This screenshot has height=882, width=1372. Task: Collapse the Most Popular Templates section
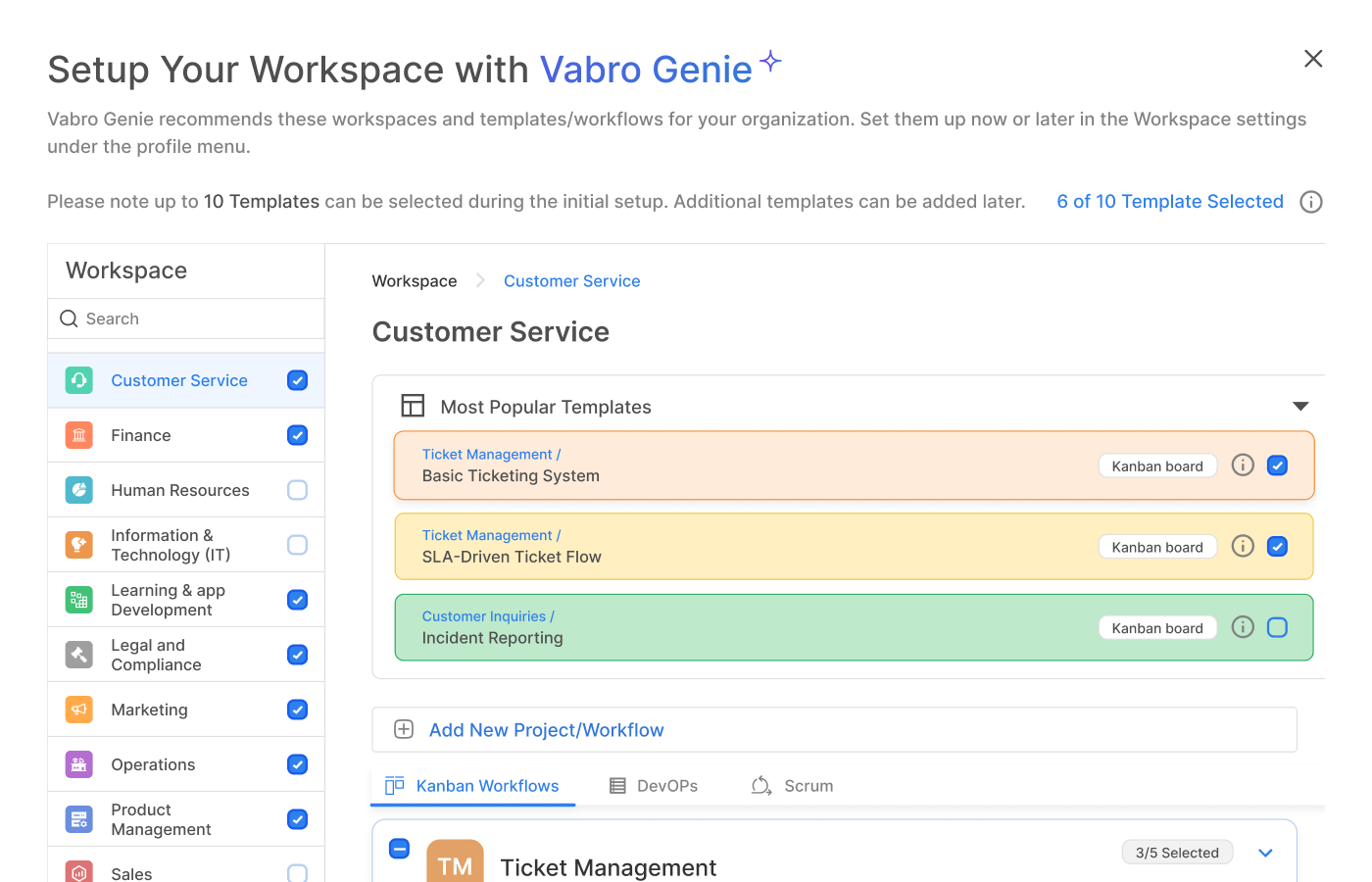point(1300,407)
